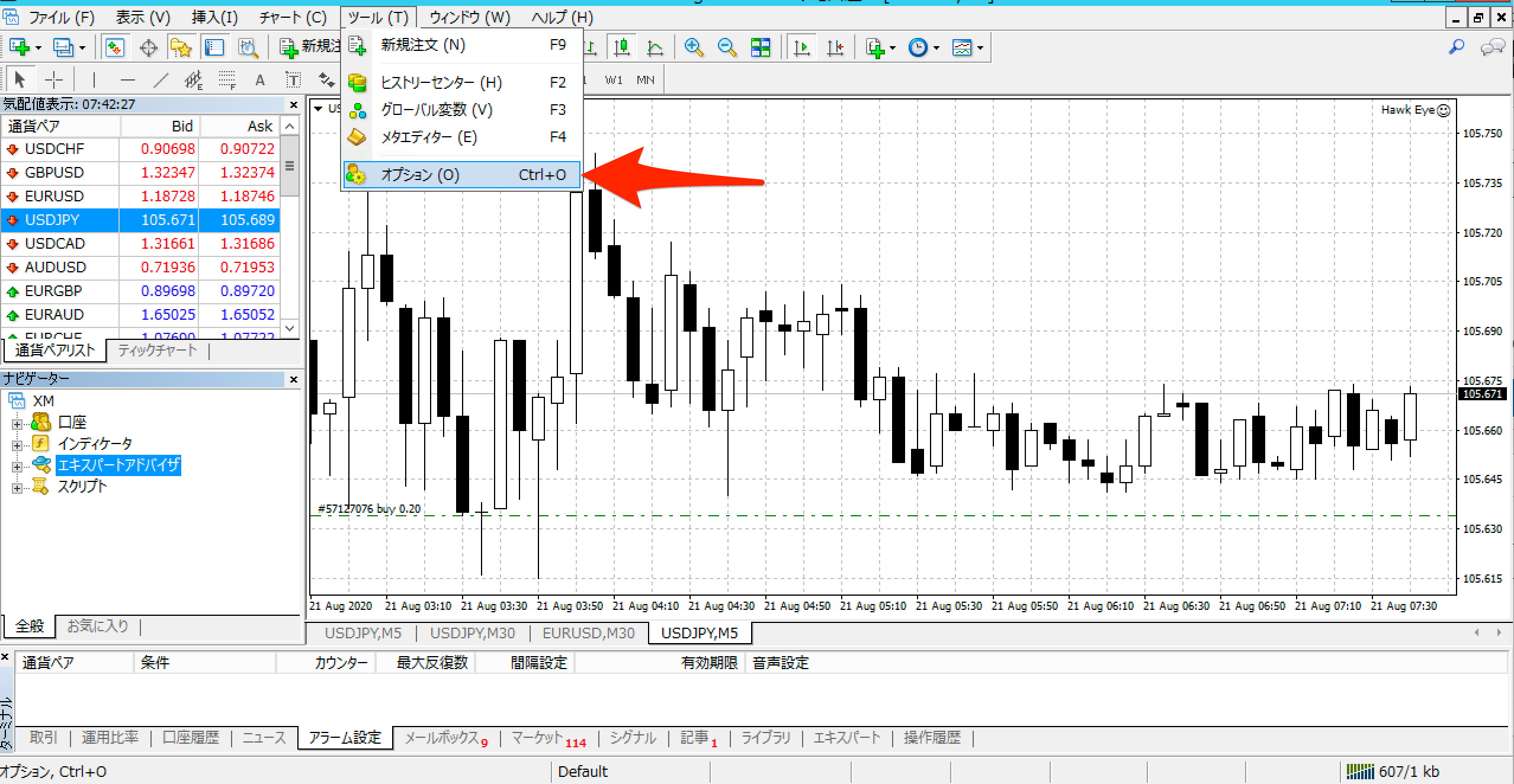Screen dimensions: 1514x784
Task: Toggle the Navigator window button
Action: point(181,47)
